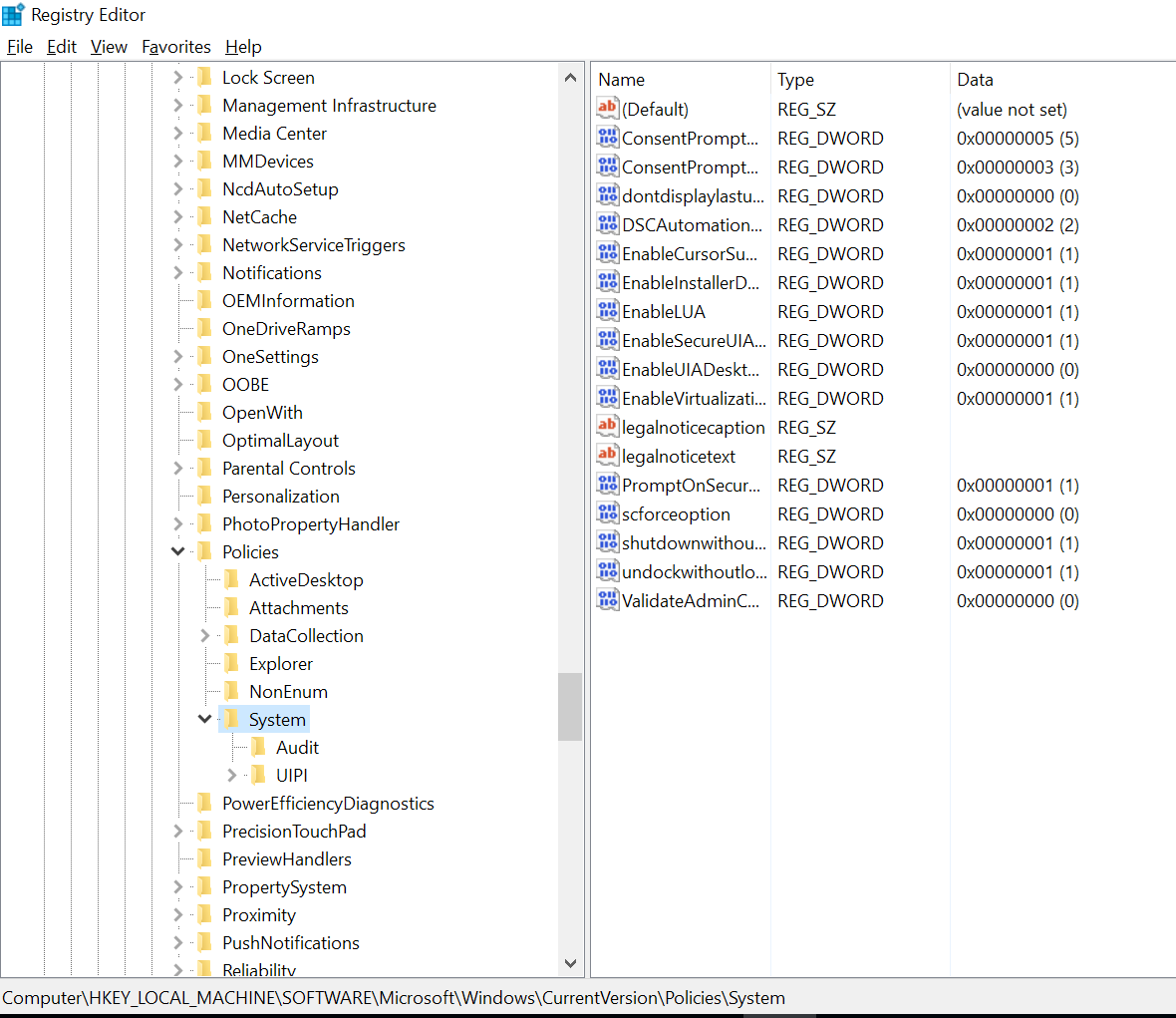This screenshot has height=1018, width=1176.
Task: Click the folder icon of the DataCollection key
Action: [232, 635]
